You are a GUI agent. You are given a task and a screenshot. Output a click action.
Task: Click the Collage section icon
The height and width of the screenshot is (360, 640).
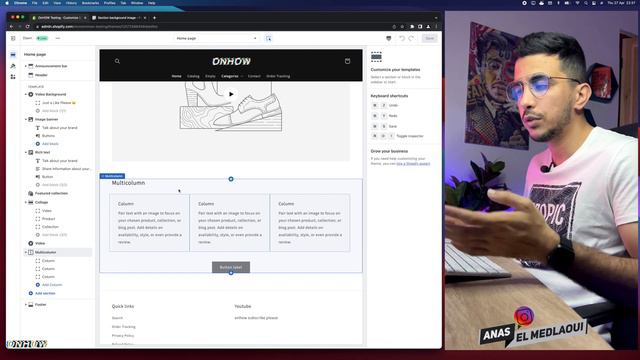(x=31, y=202)
